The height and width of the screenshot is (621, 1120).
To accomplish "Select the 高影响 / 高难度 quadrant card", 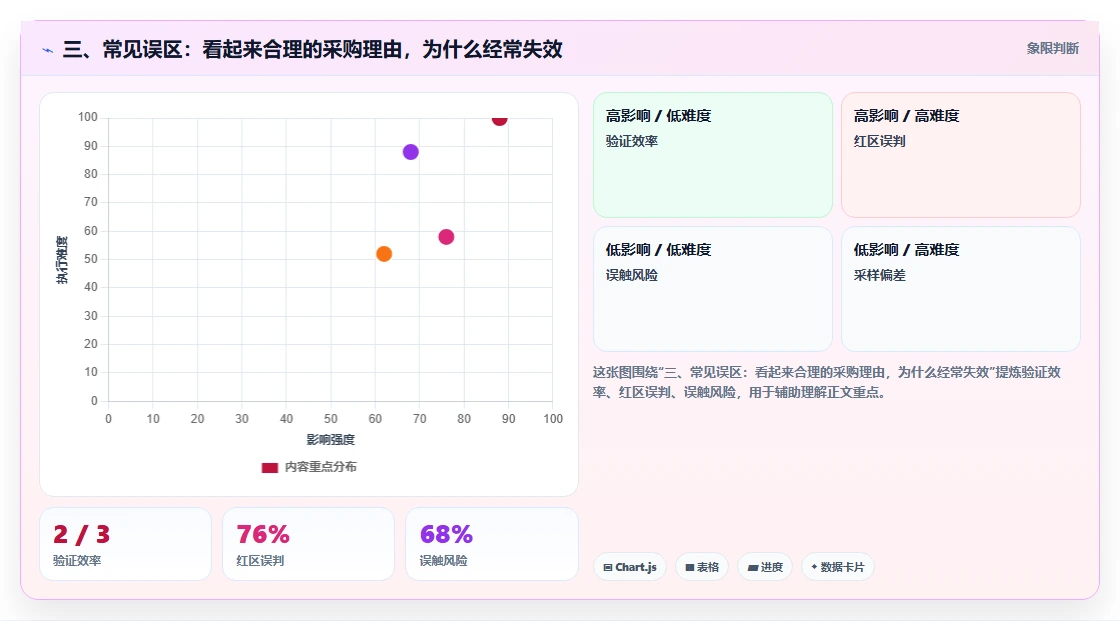I will pyautogui.click(x=961, y=154).
